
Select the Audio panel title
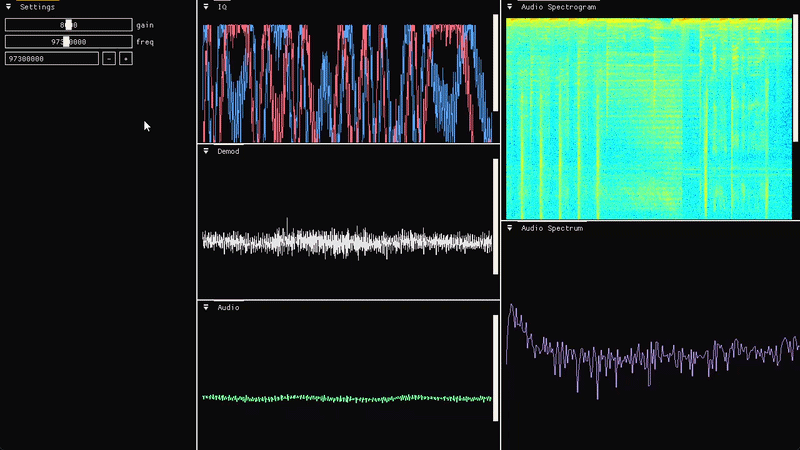tap(228, 308)
